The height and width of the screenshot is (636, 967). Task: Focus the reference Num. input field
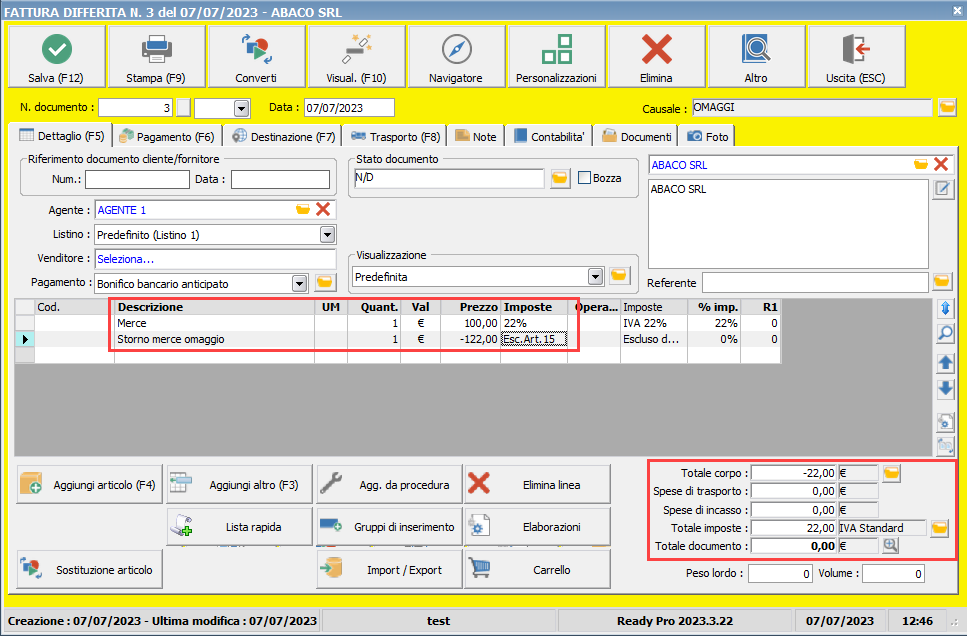click(x=137, y=180)
